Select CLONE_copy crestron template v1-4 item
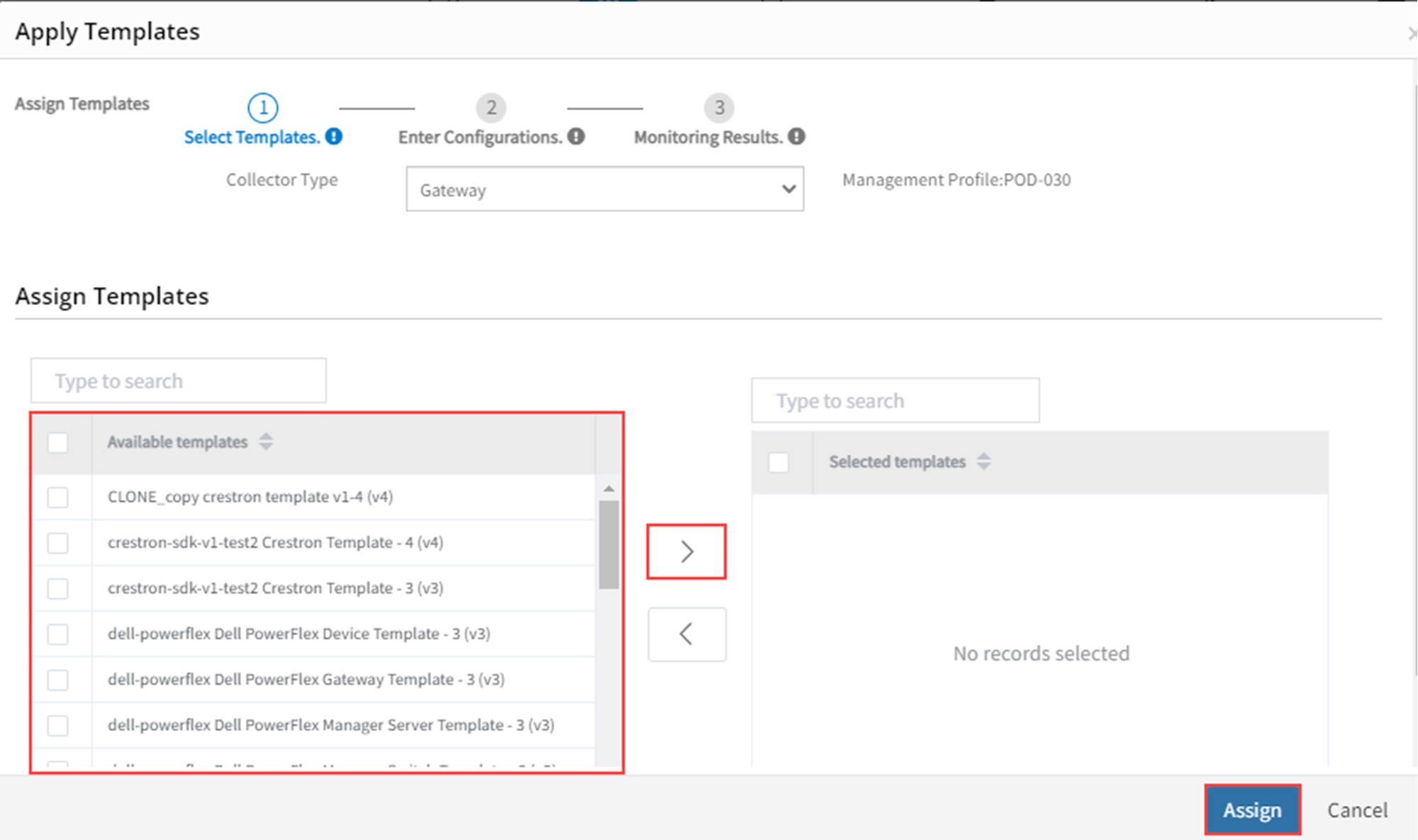The image size is (1418, 840). coord(58,495)
